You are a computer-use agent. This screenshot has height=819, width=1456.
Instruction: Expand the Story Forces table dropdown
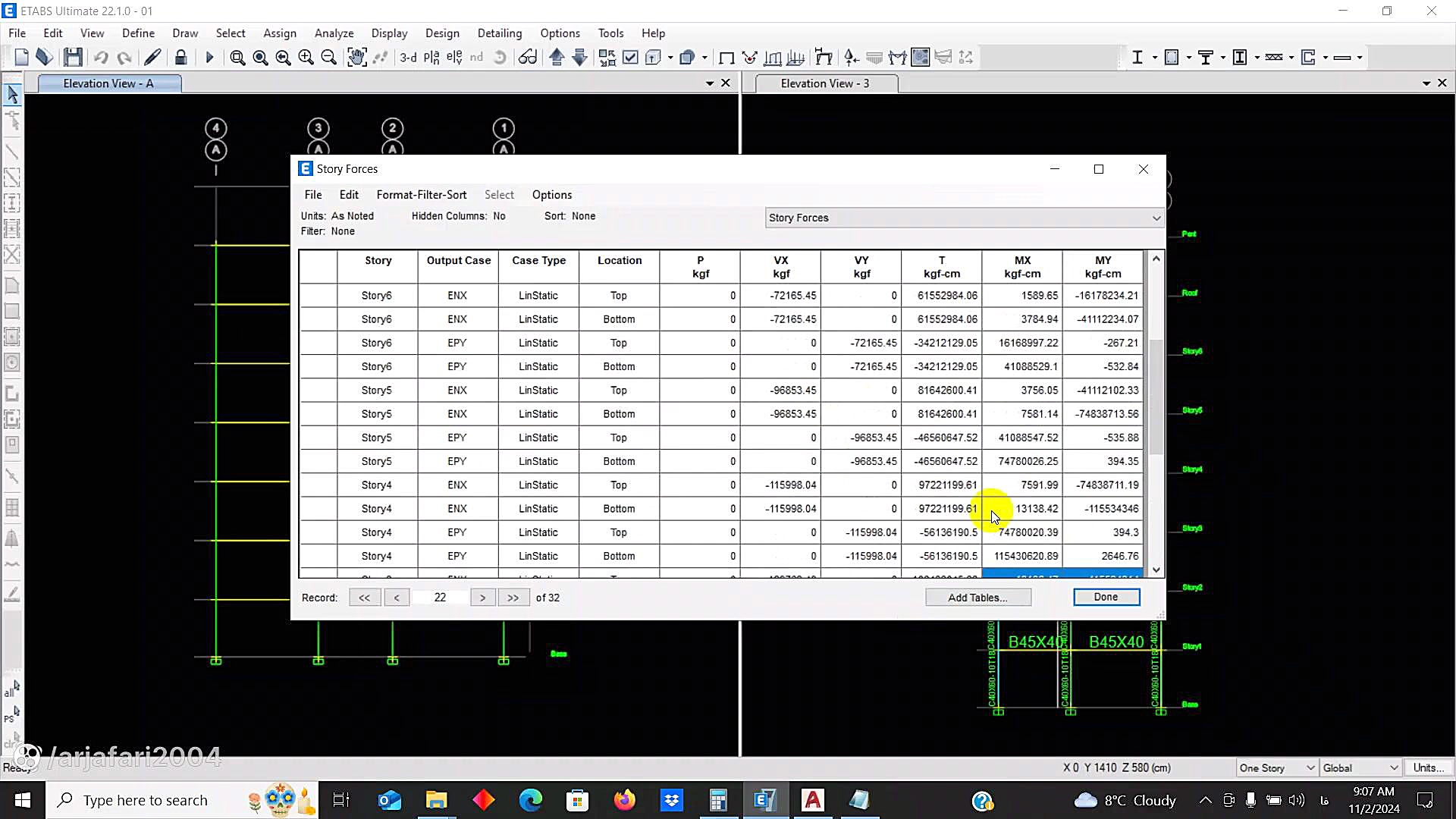pyautogui.click(x=1156, y=218)
